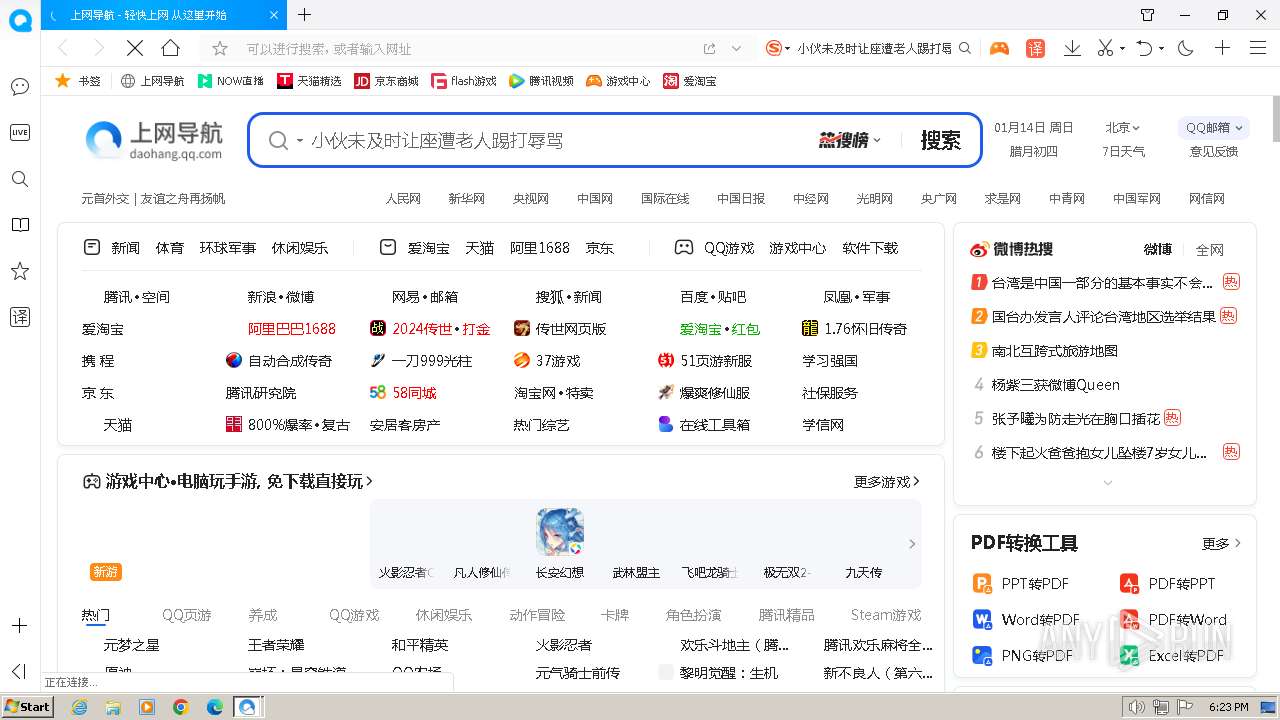Open Word转PDF converter

[x=1026, y=619]
